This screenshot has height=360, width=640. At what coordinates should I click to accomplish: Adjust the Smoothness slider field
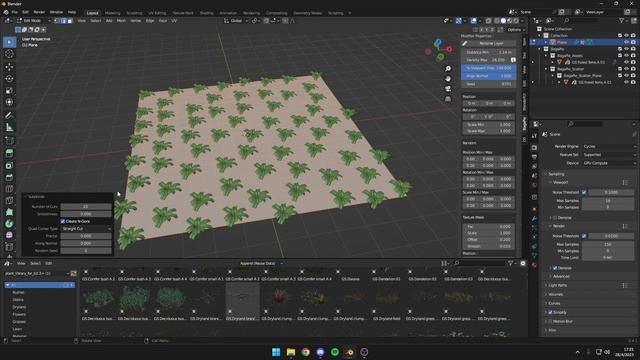(86, 214)
